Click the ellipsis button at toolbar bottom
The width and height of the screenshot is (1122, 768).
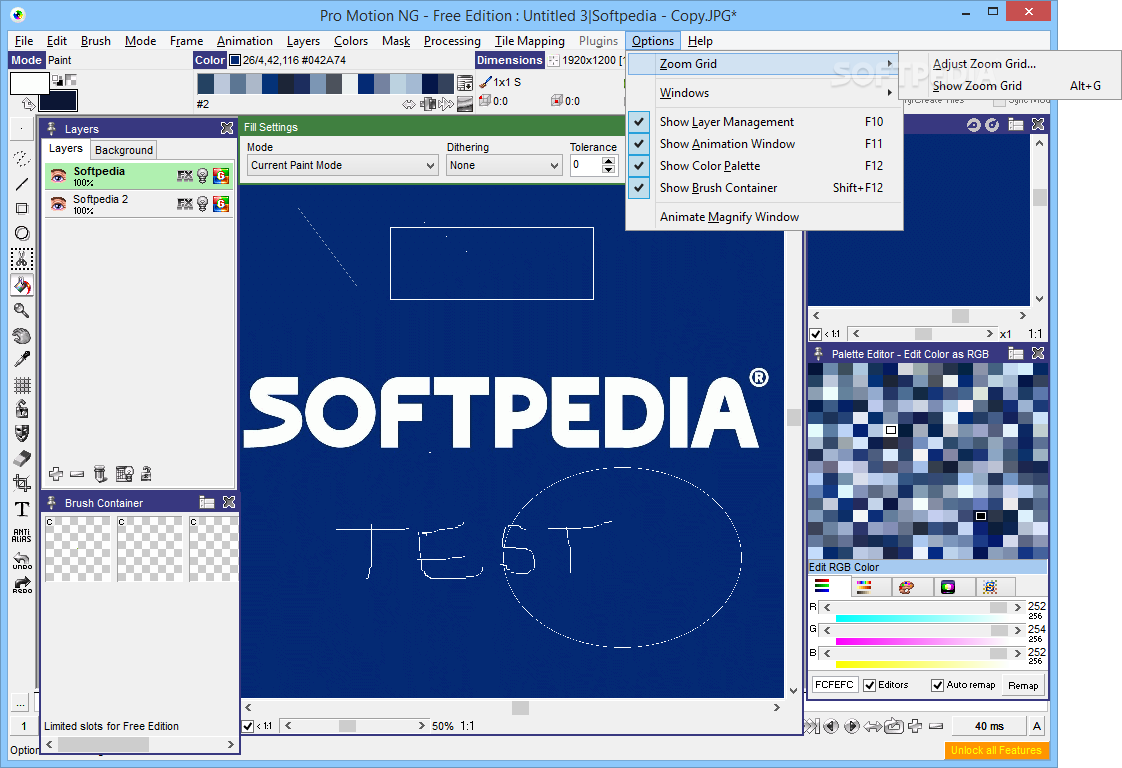(21, 703)
